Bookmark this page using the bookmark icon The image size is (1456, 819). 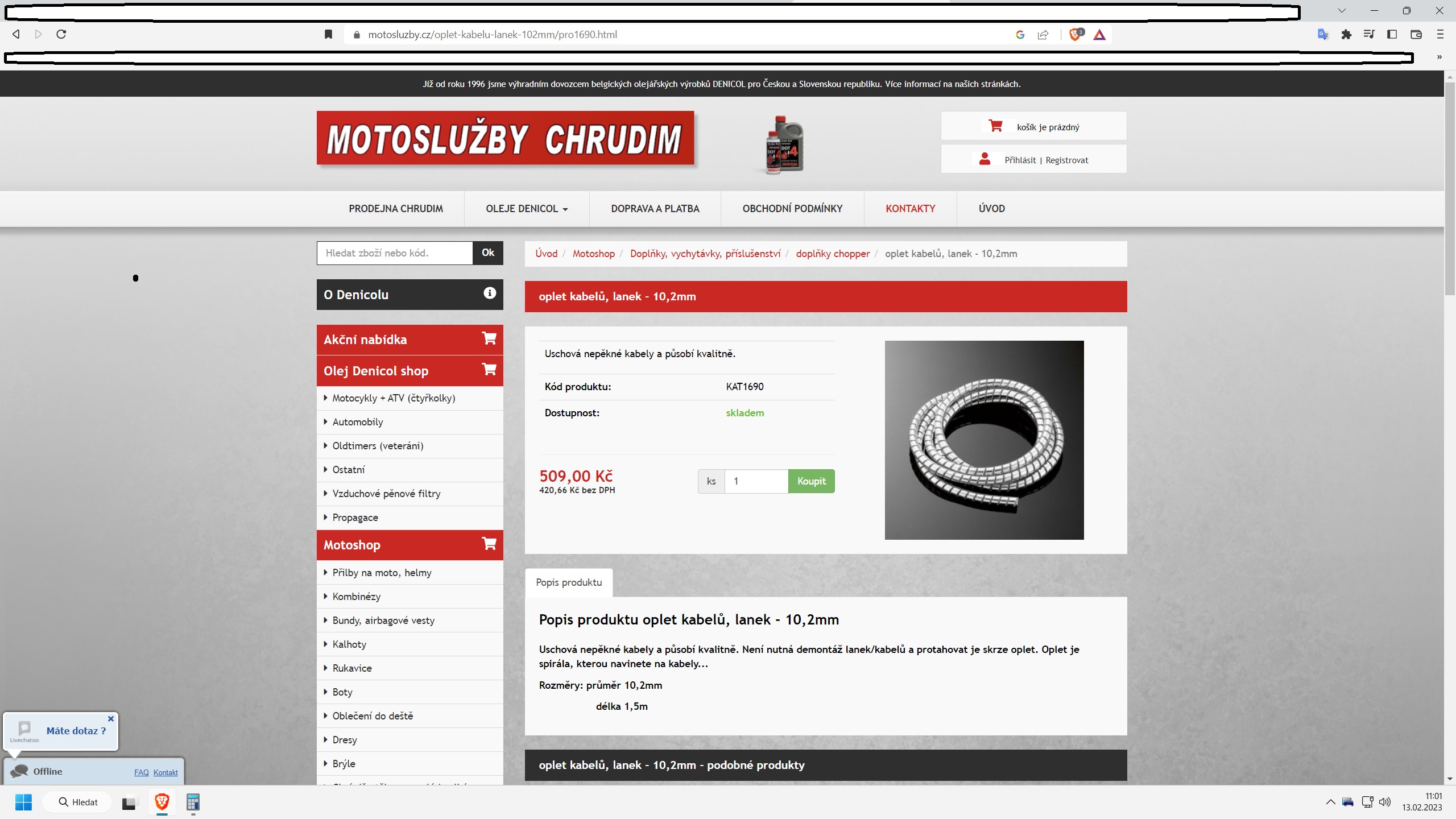pos(328,35)
